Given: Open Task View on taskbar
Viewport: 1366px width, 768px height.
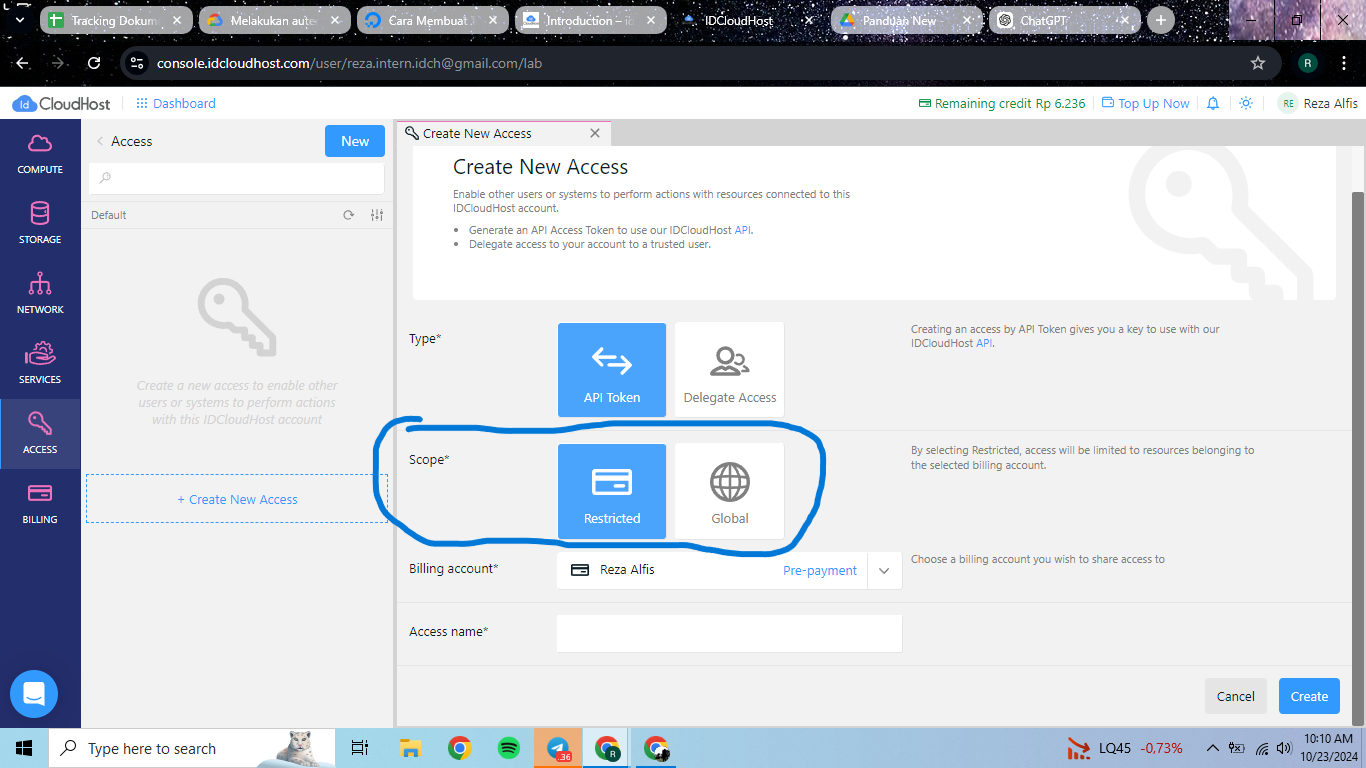Looking at the screenshot, I should [x=360, y=748].
